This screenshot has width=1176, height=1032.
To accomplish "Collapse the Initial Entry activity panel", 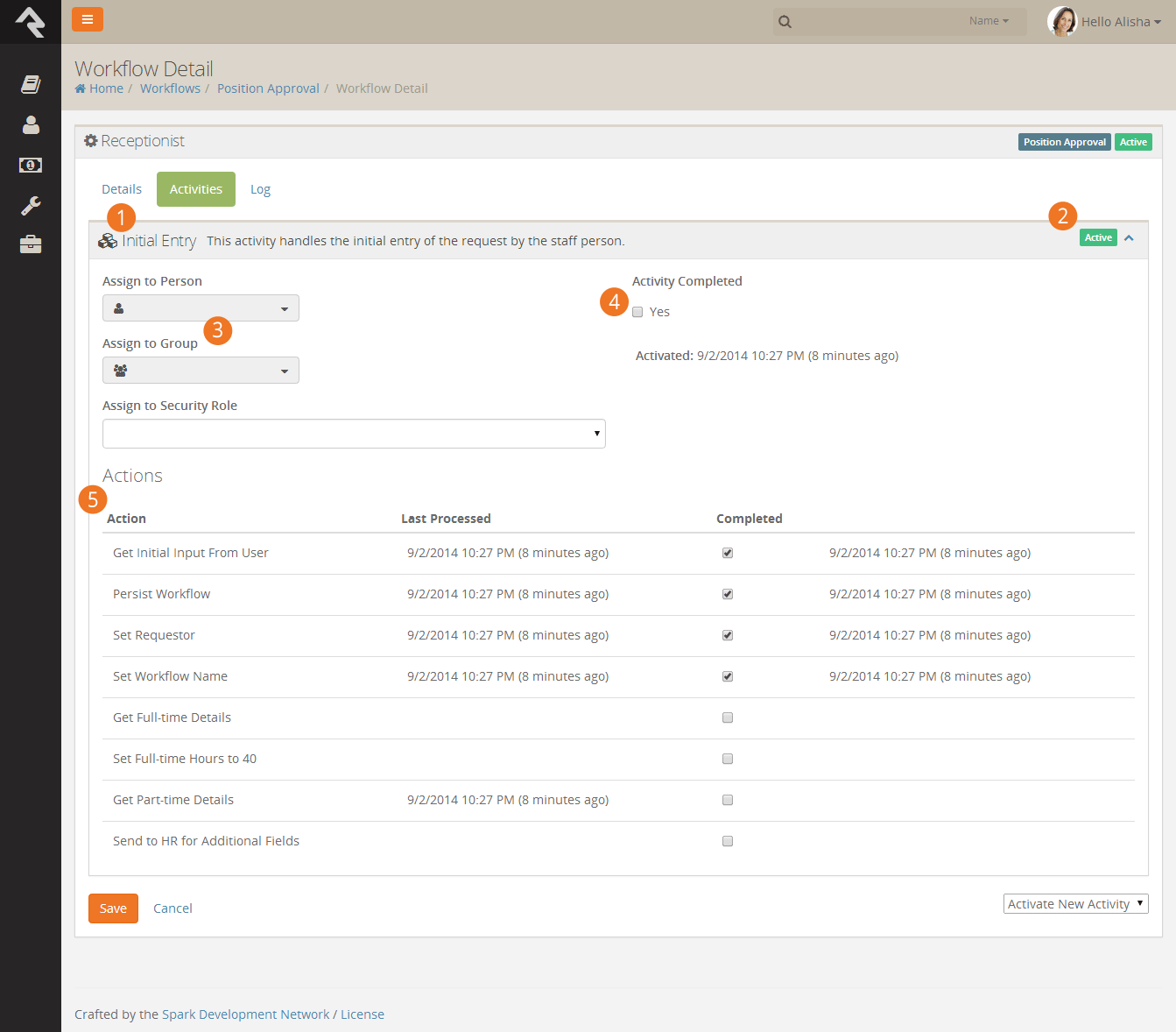I will click(x=1129, y=238).
